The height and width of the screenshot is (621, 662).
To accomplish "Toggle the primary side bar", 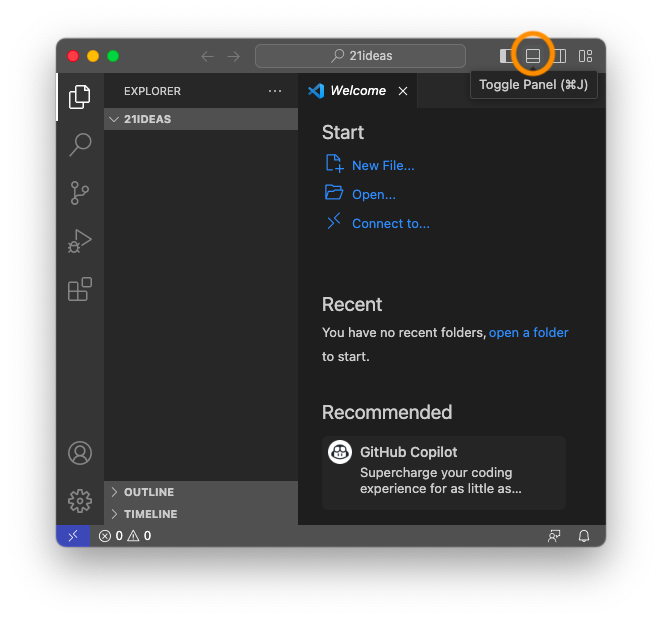I will pos(507,56).
